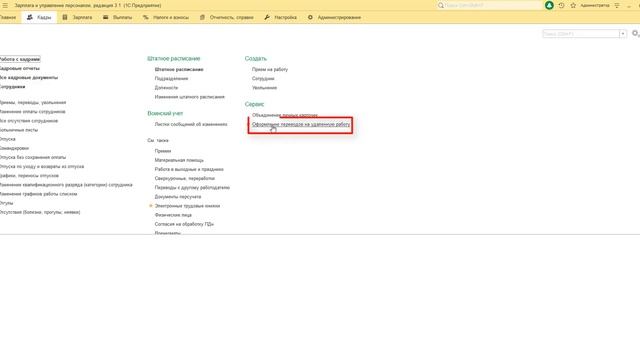Open Работа с кадрами link
The height and width of the screenshot is (360, 640).
[20, 59]
